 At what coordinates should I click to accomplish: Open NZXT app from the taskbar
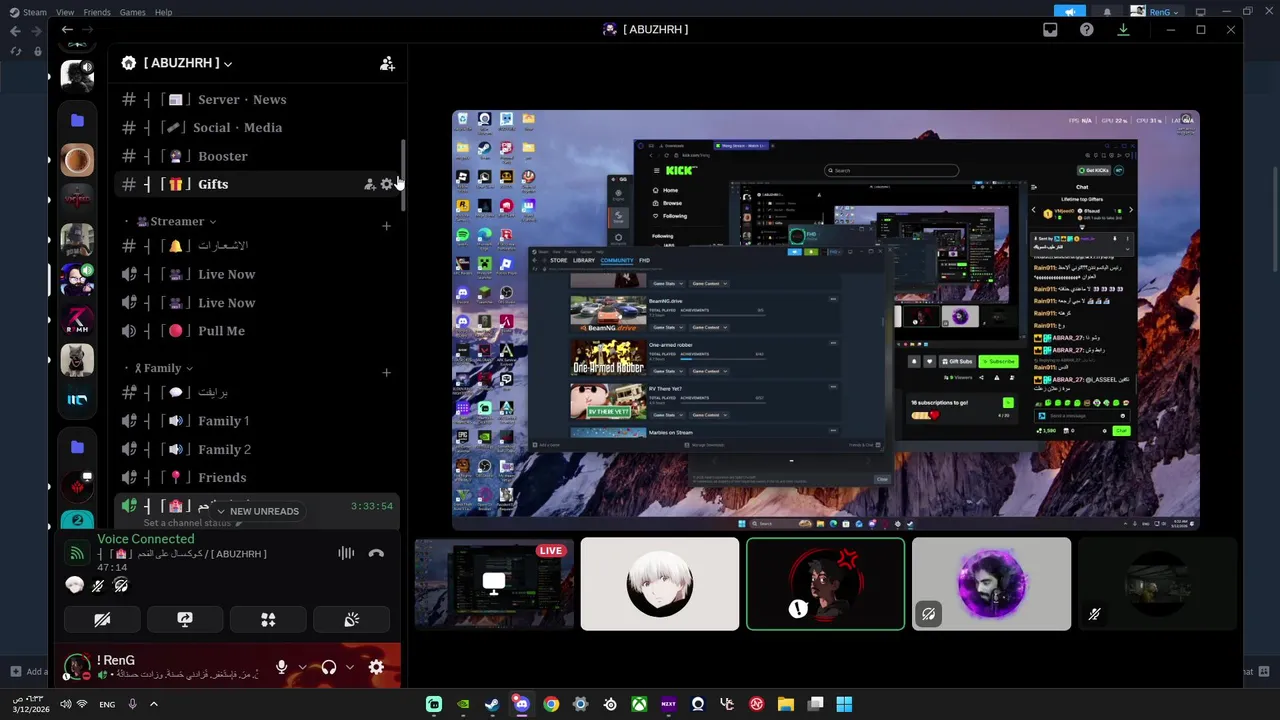pyautogui.click(x=668, y=704)
